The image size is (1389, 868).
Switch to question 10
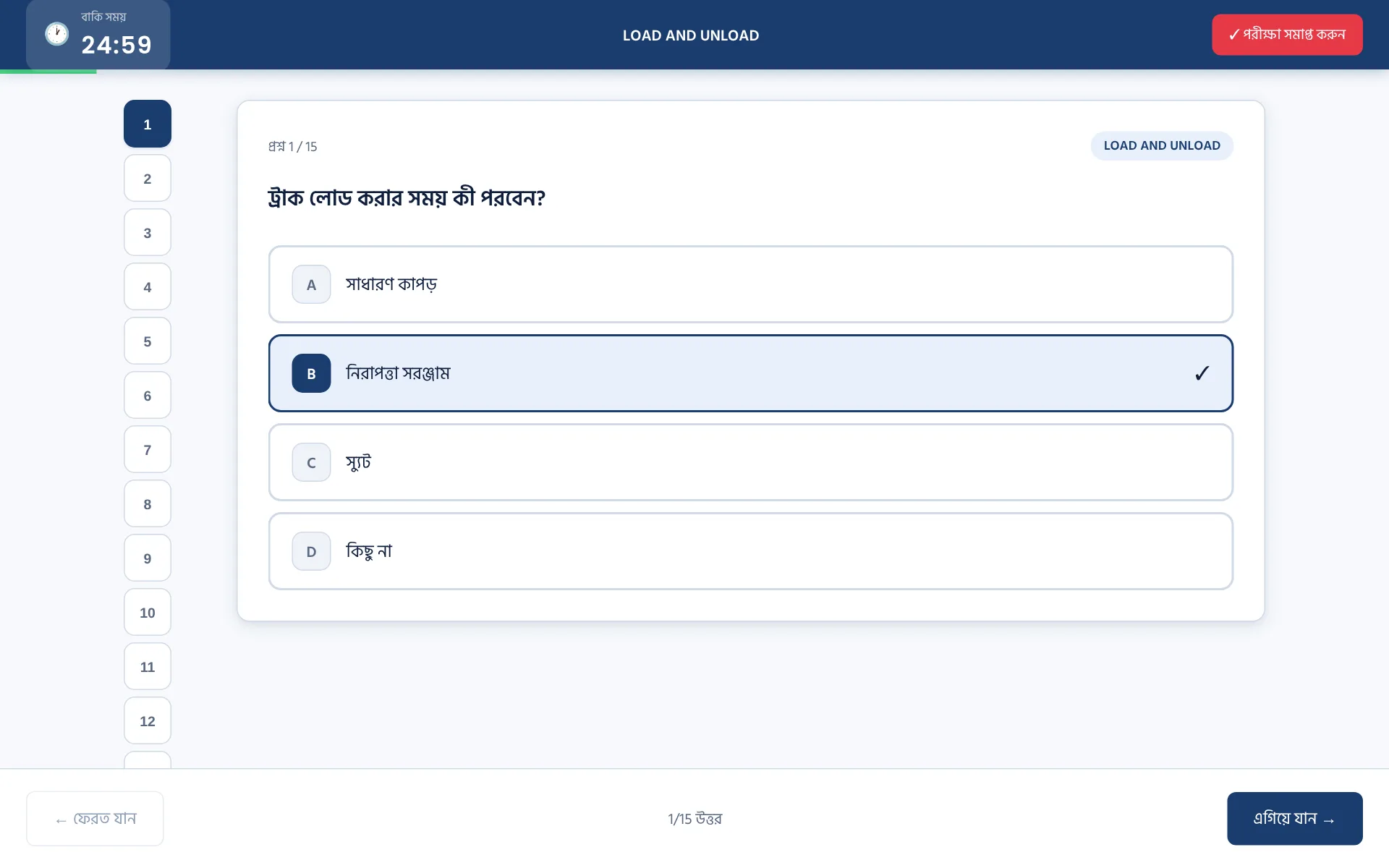(148, 612)
